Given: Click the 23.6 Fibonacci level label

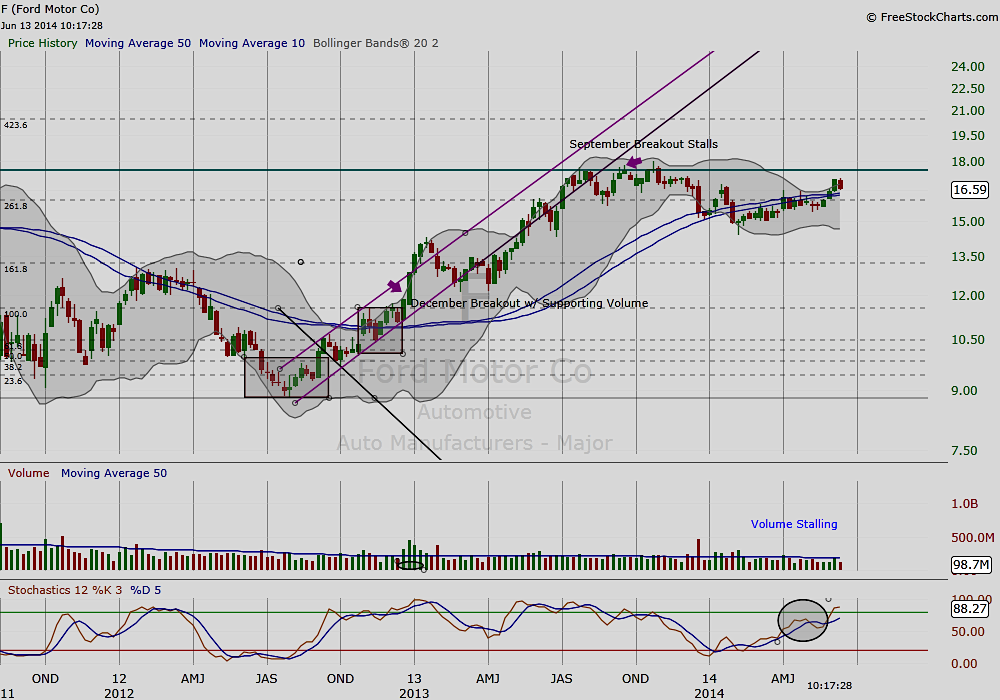Looking at the screenshot, I should [x=13, y=381].
